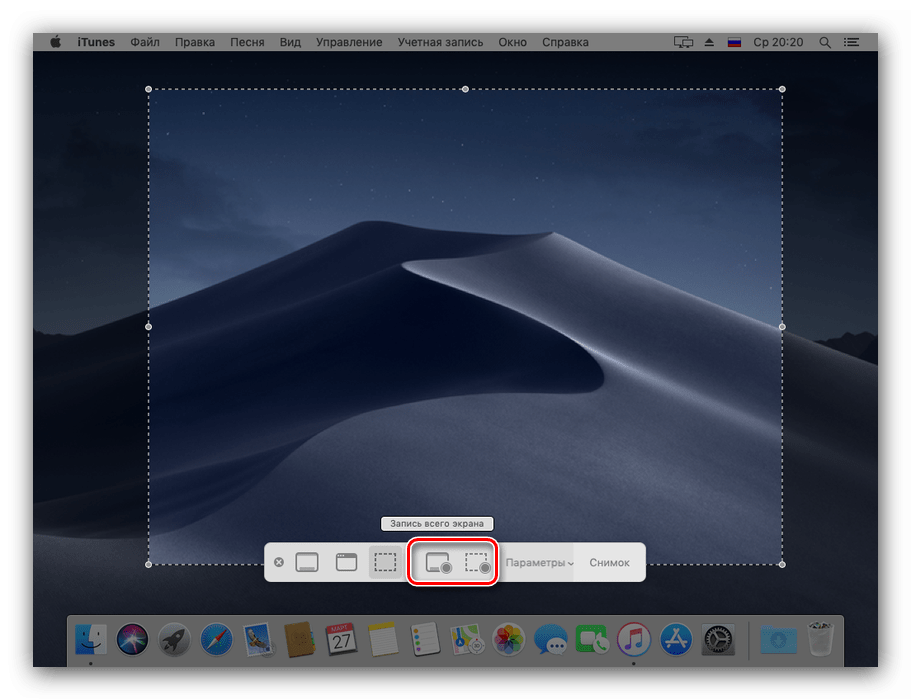Select Capture Selected Window mode
Viewport: 911px width, 700px height.
pyautogui.click(x=345, y=562)
